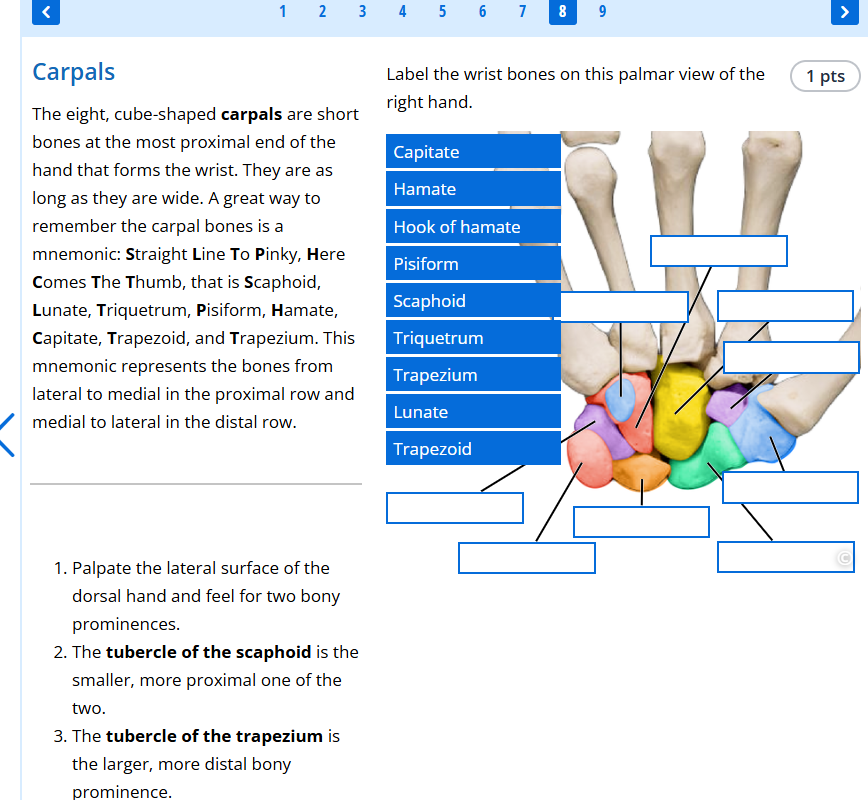Switch to question 1
The height and width of the screenshot is (800, 868).
click(282, 13)
